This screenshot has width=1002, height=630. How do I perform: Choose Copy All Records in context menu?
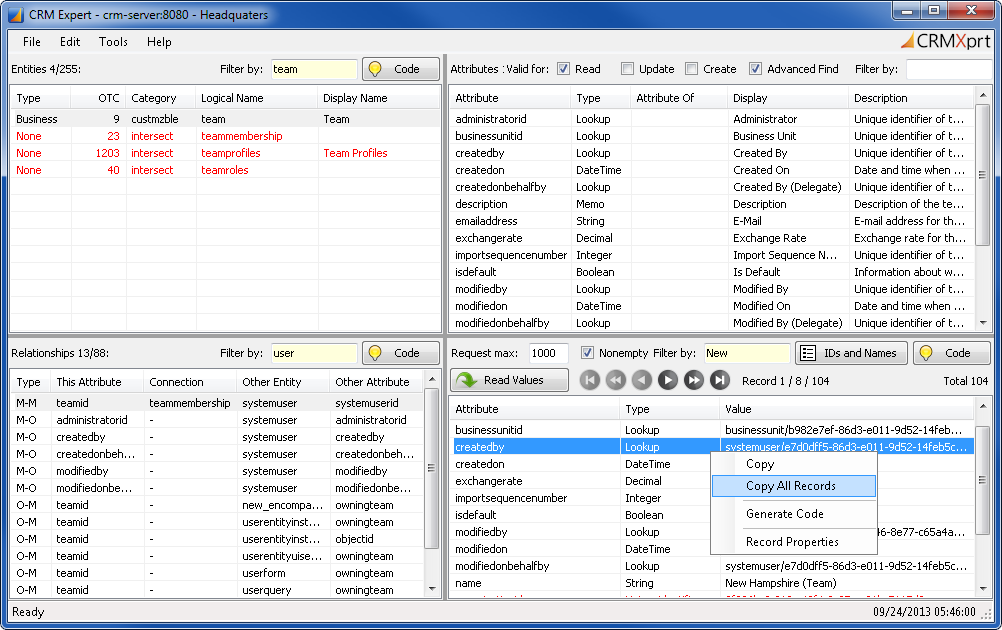click(x=793, y=486)
